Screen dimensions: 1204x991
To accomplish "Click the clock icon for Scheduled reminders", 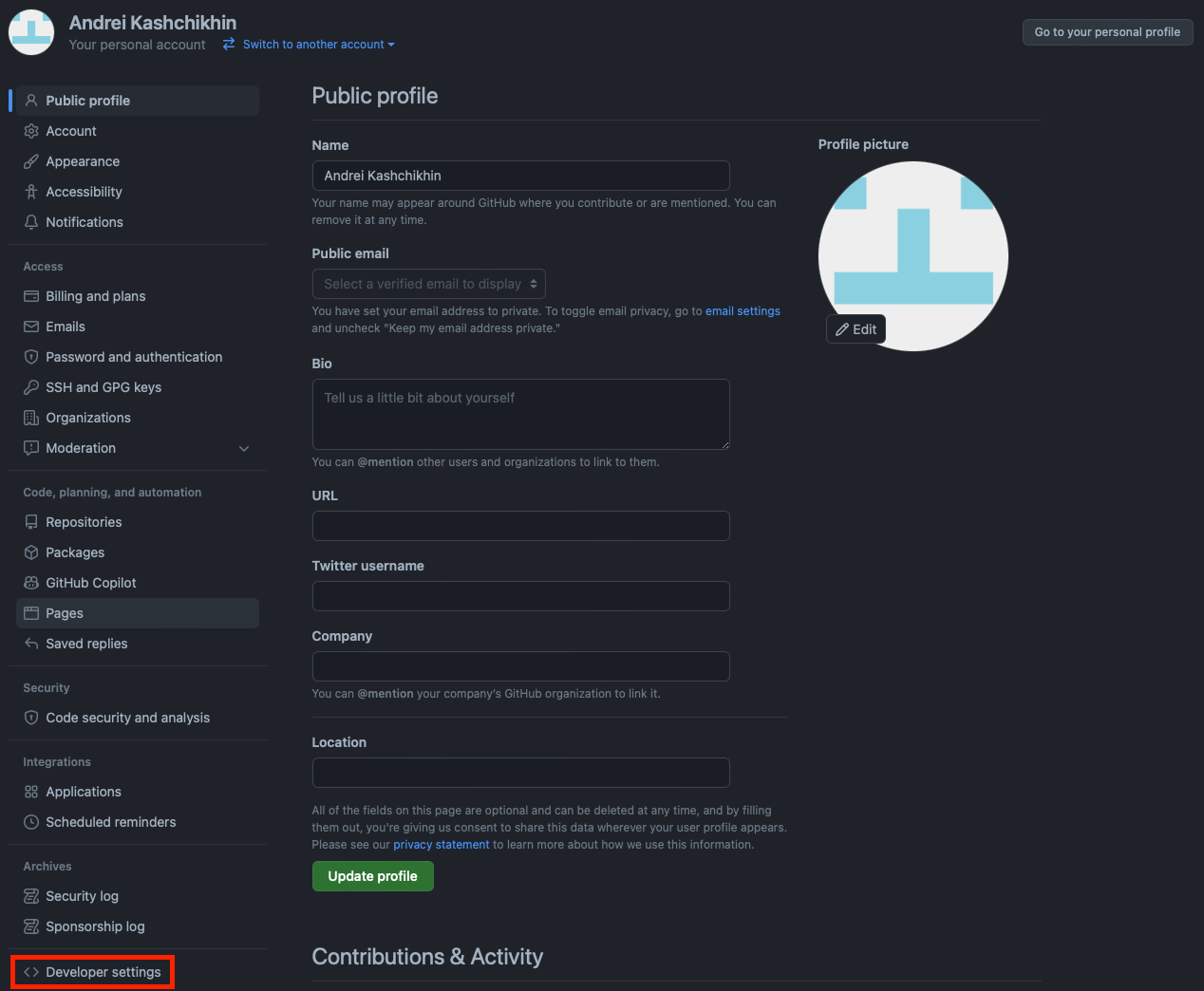I will 31,822.
